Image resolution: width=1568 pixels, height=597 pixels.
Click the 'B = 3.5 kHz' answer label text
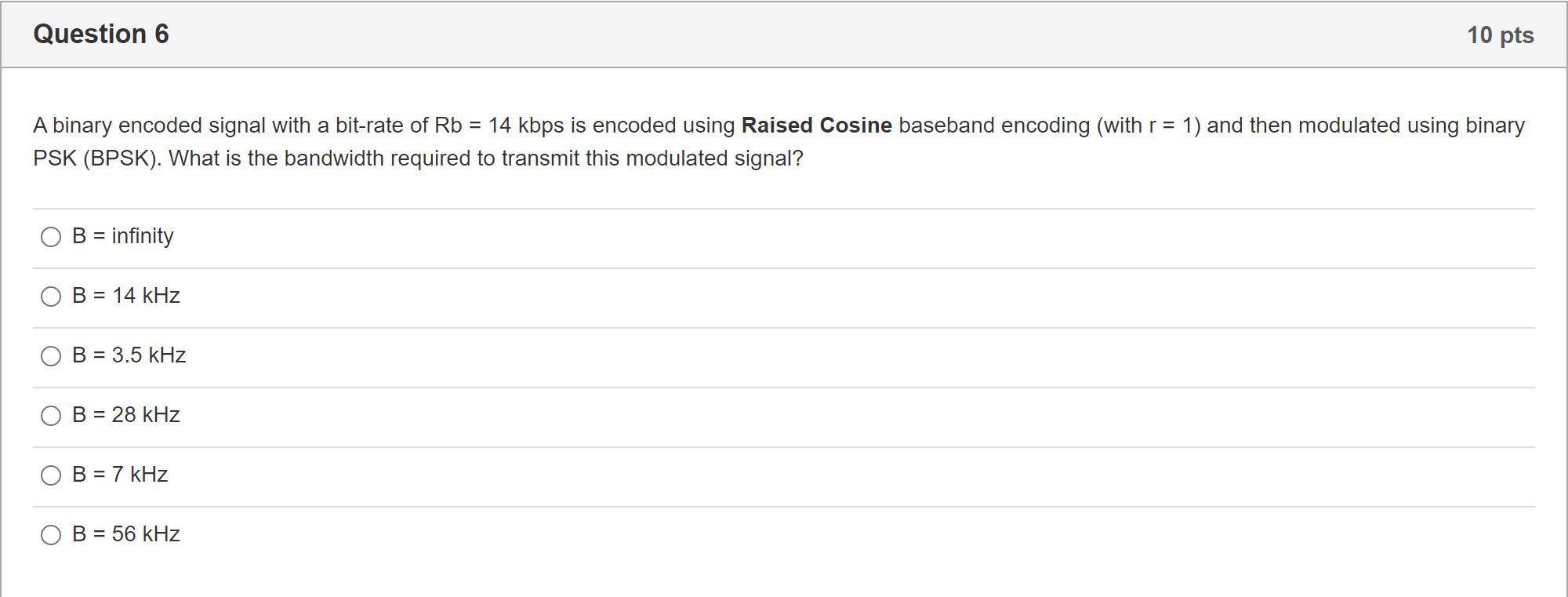pyautogui.click(x=129, y=355)
